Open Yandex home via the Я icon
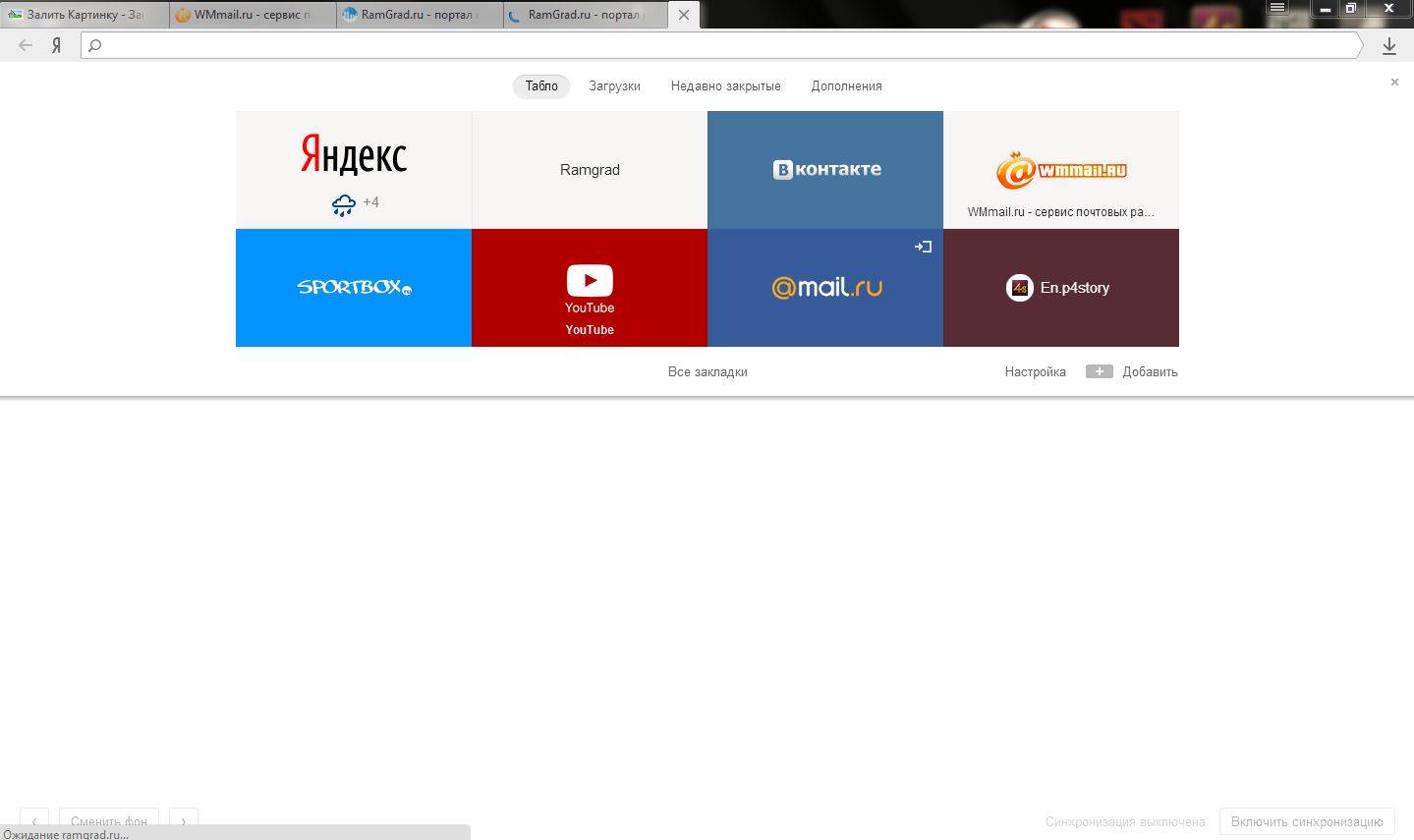Image resolution: width=1414 pixels, height=840 pixels. [57, 45]
